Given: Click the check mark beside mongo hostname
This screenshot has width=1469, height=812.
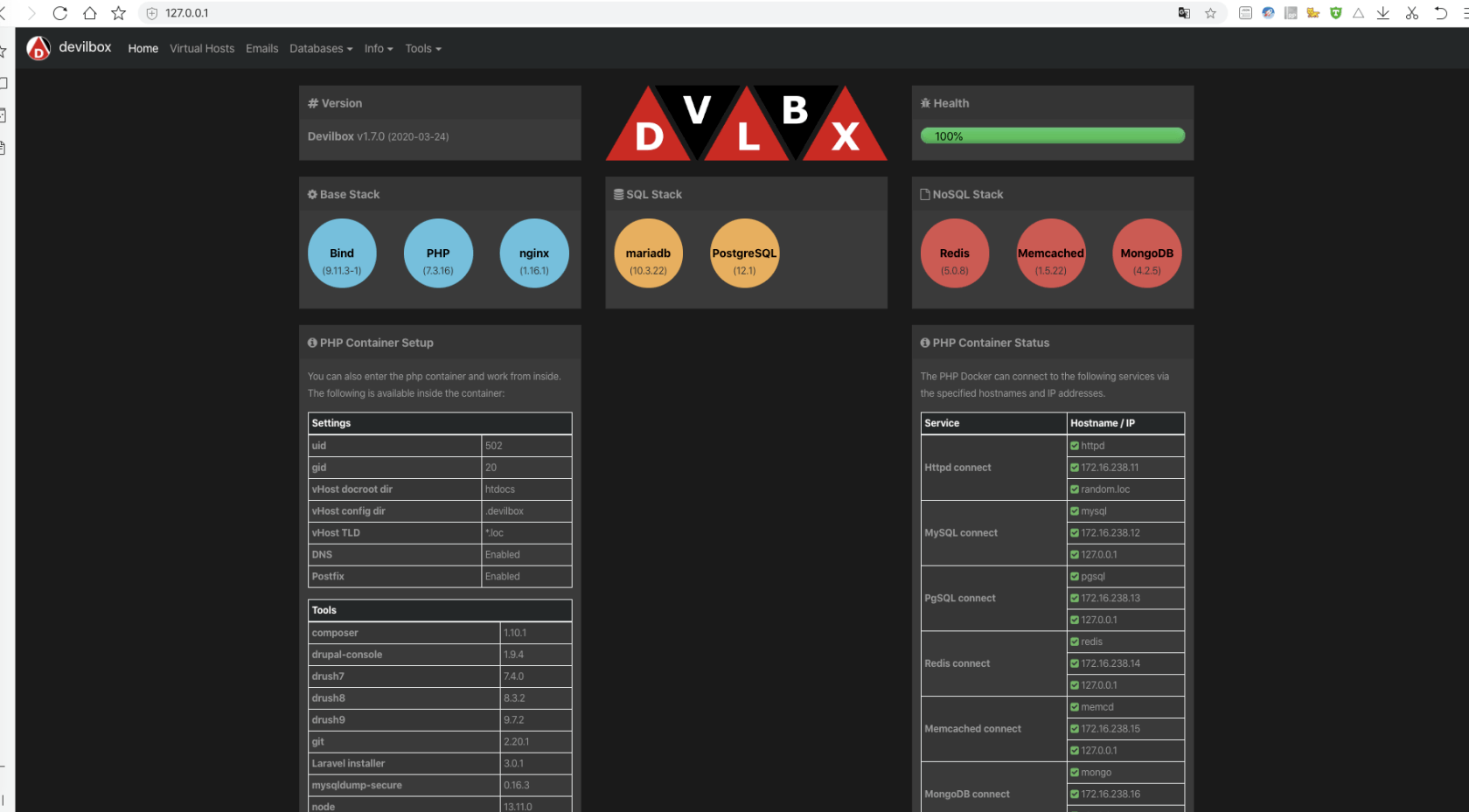Looking at the screenshot, I should click(1075, 773).
